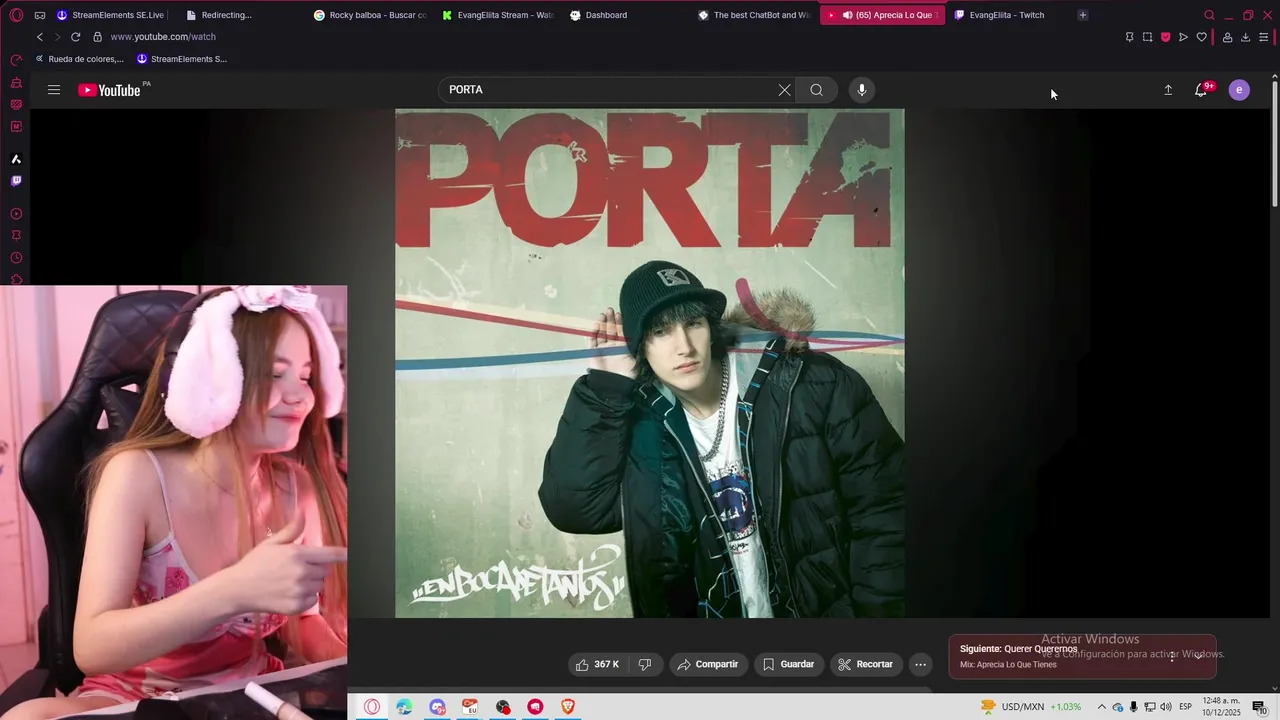Start voice search with the microphone
Viewport: 1280px width, 720px height.
coord(862,90)
